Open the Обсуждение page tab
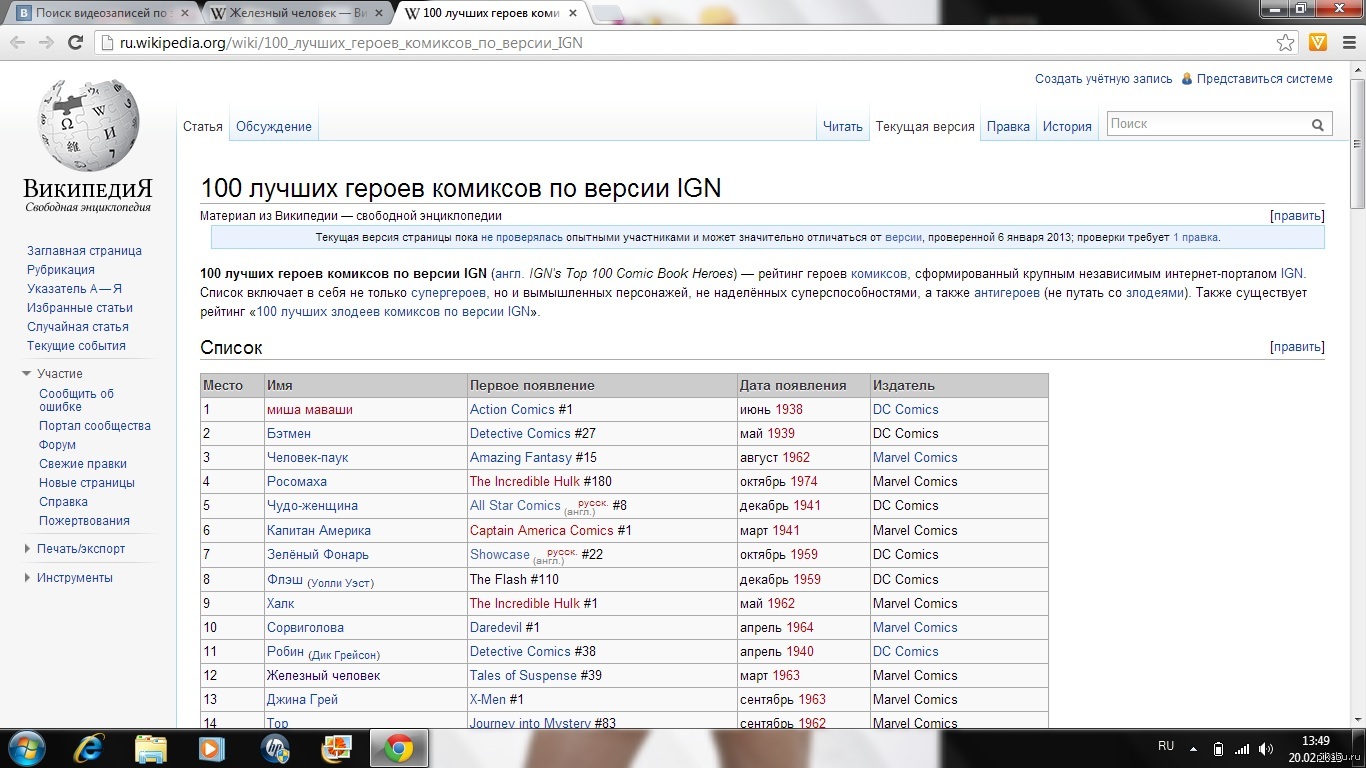The height and width of the screenshot is (768, 1366). click(x=274, y=127)
